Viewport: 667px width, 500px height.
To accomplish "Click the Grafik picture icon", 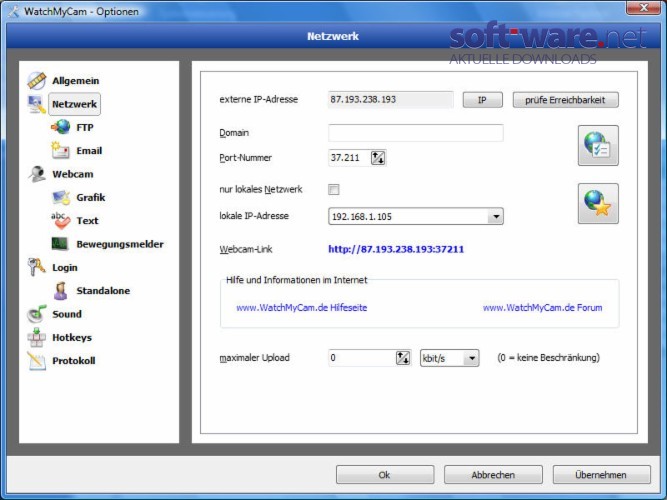I will point(60,197).
